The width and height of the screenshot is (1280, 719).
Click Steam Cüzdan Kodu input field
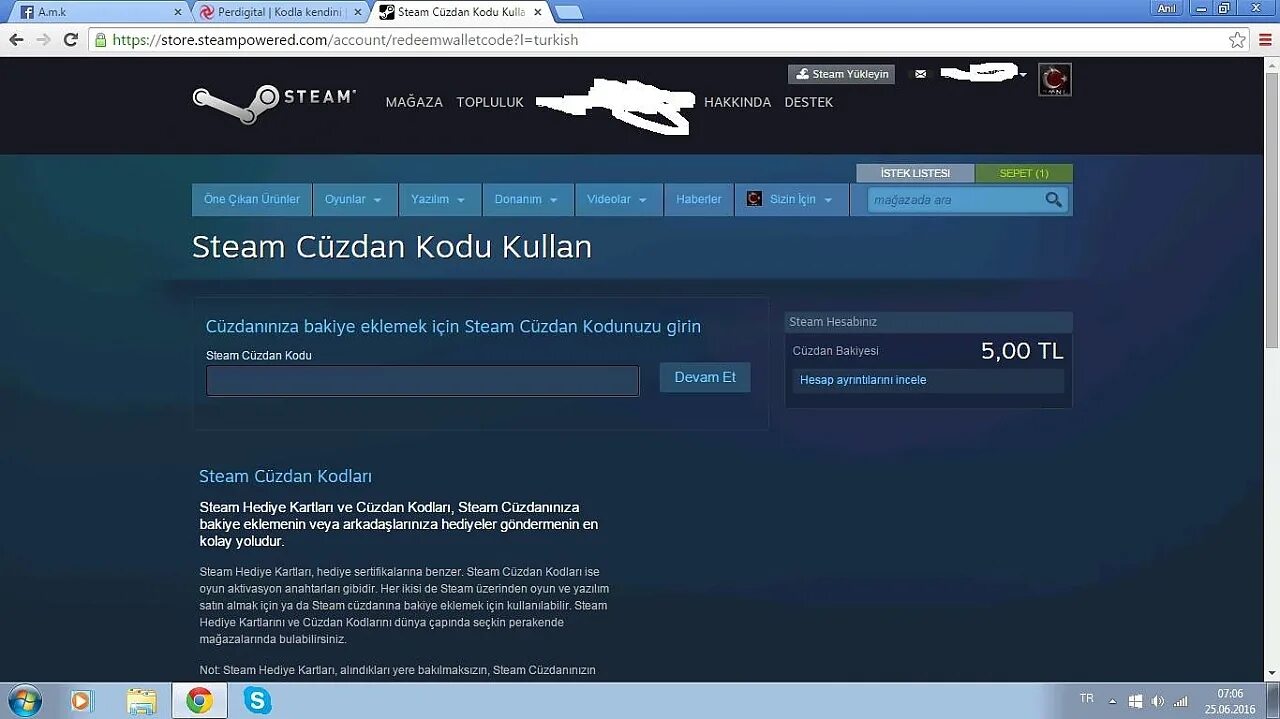point(423,381)
